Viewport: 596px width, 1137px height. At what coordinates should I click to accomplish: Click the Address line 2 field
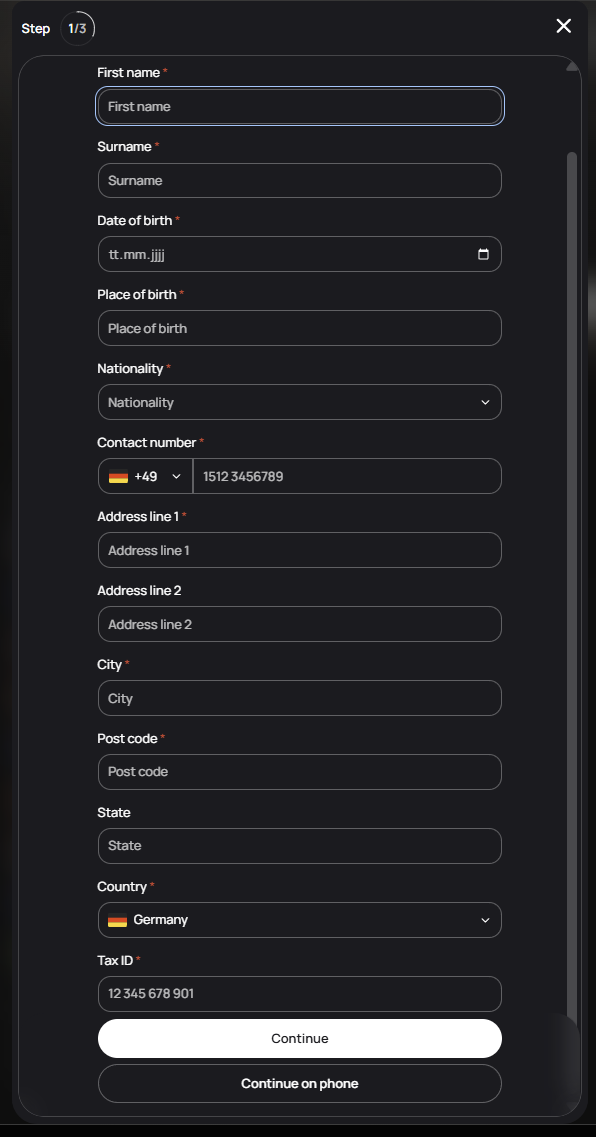(x=299, y=624)
